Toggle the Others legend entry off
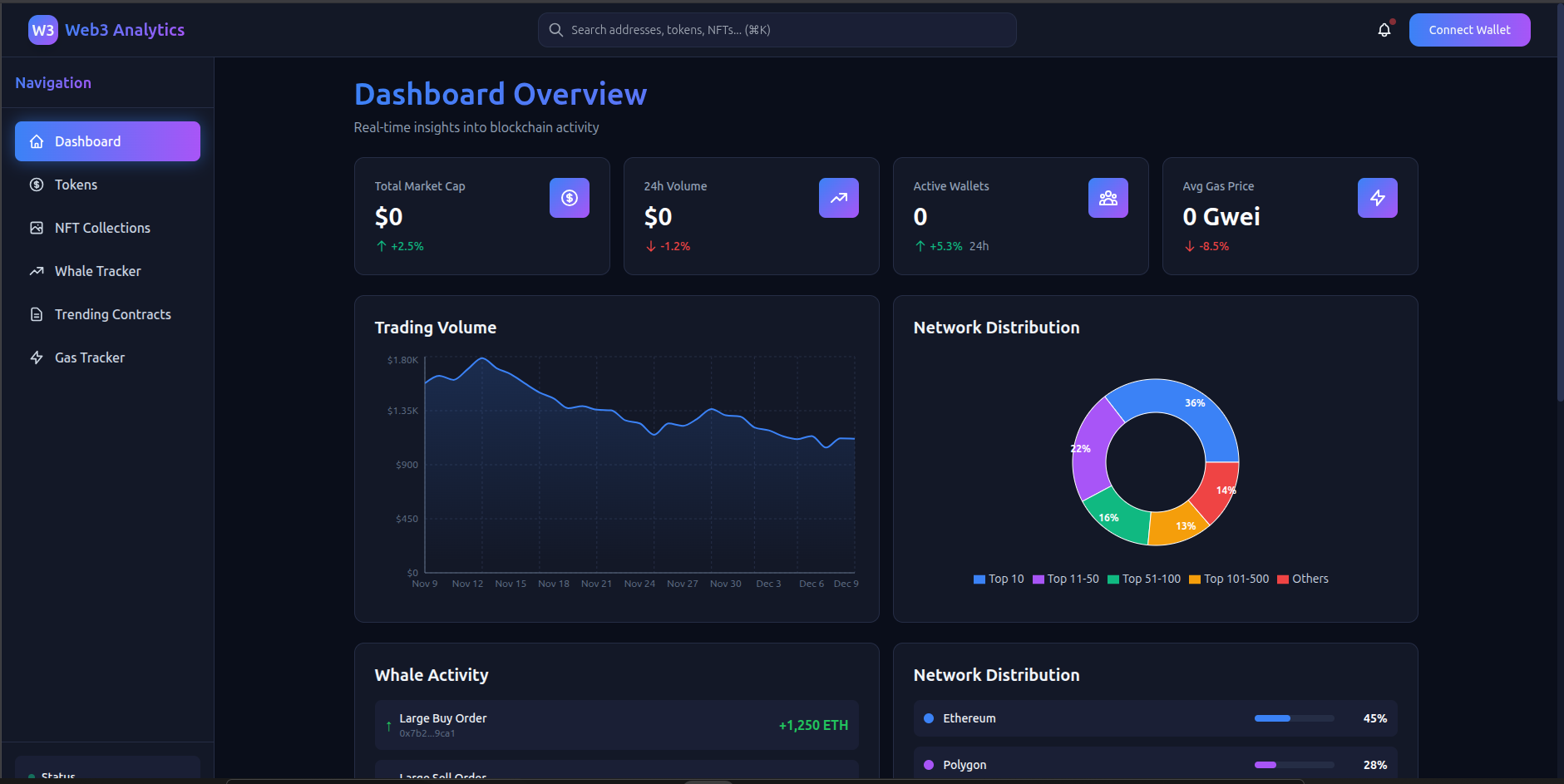The height and width of the screenshot is (784, 1564). coord(1303,579)
